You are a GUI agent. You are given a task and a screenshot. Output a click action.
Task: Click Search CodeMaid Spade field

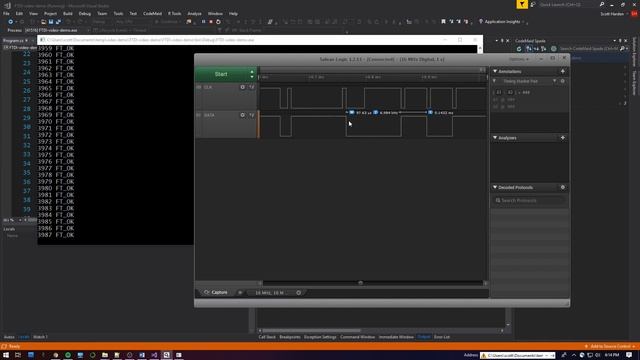[x=589, y=49]
